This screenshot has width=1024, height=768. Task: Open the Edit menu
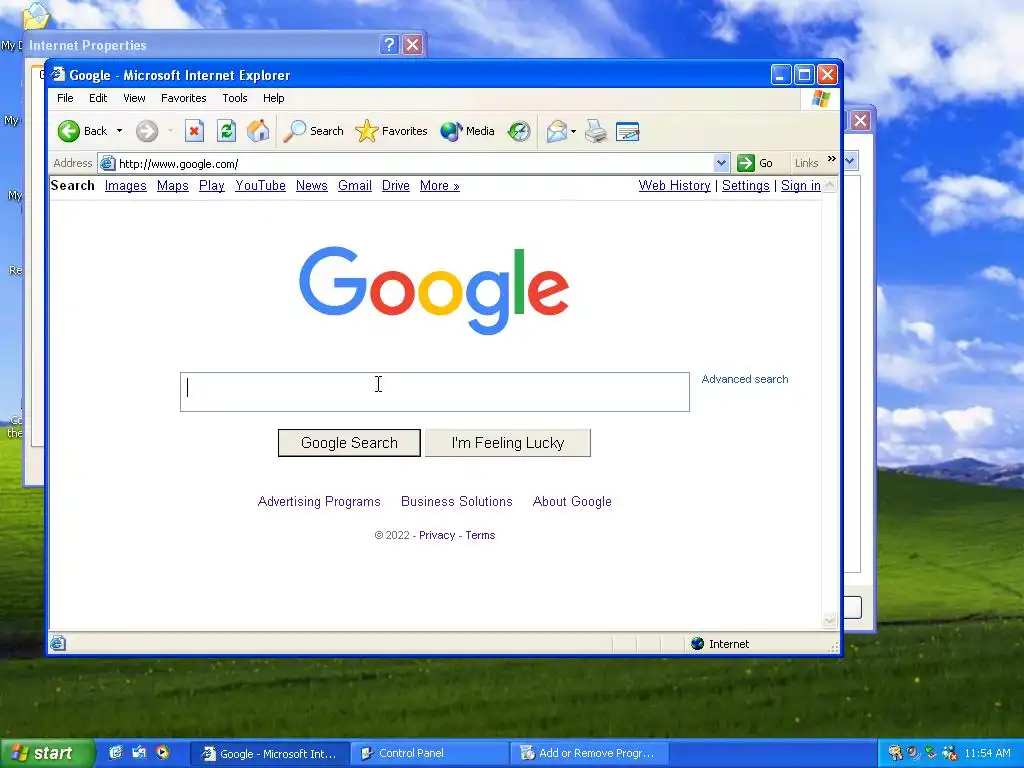98,98
